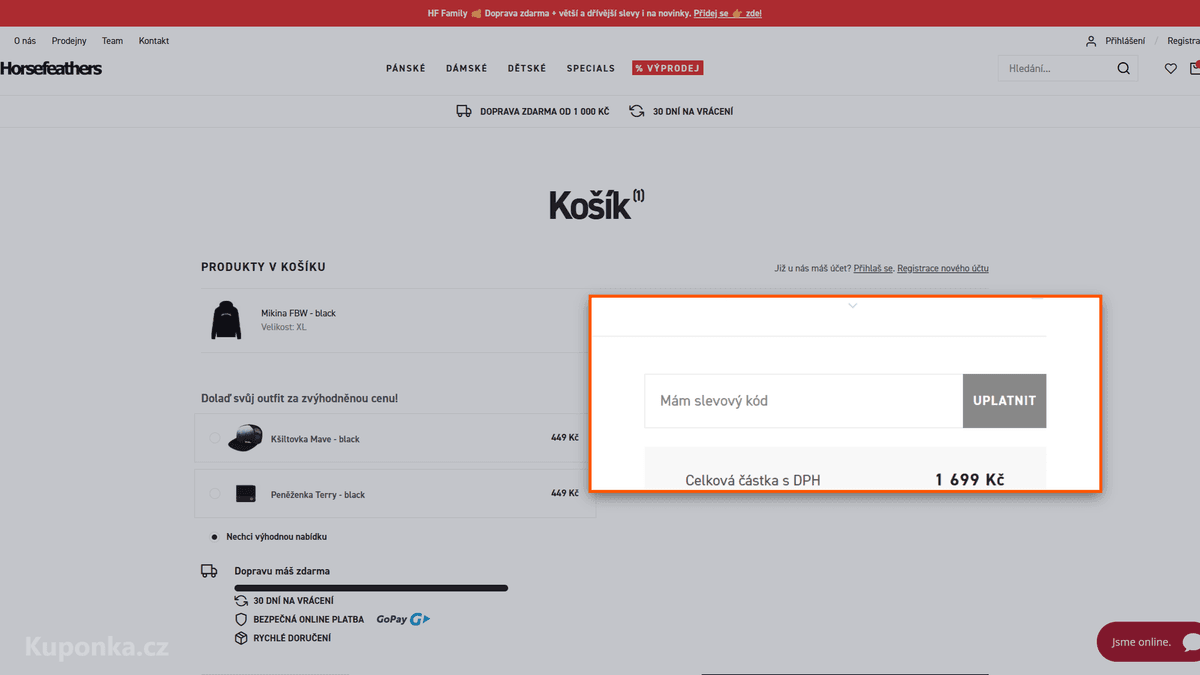Click the delivery truck icon in the info bar
Viewport: 1200px width, 675px height.
point(464,111)
